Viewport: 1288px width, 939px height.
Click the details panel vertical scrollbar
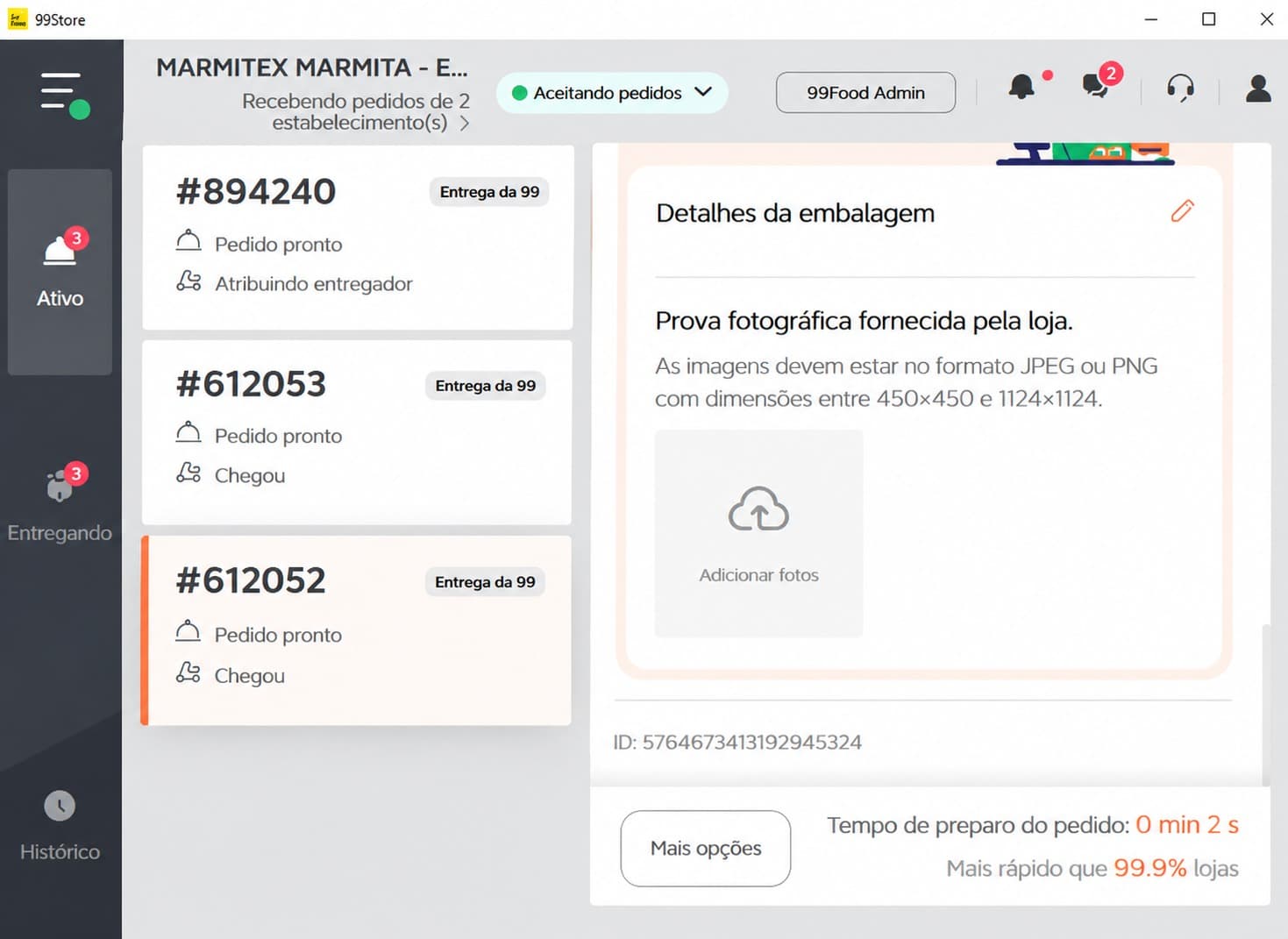pyautogui.click(x=1265, y=704)
